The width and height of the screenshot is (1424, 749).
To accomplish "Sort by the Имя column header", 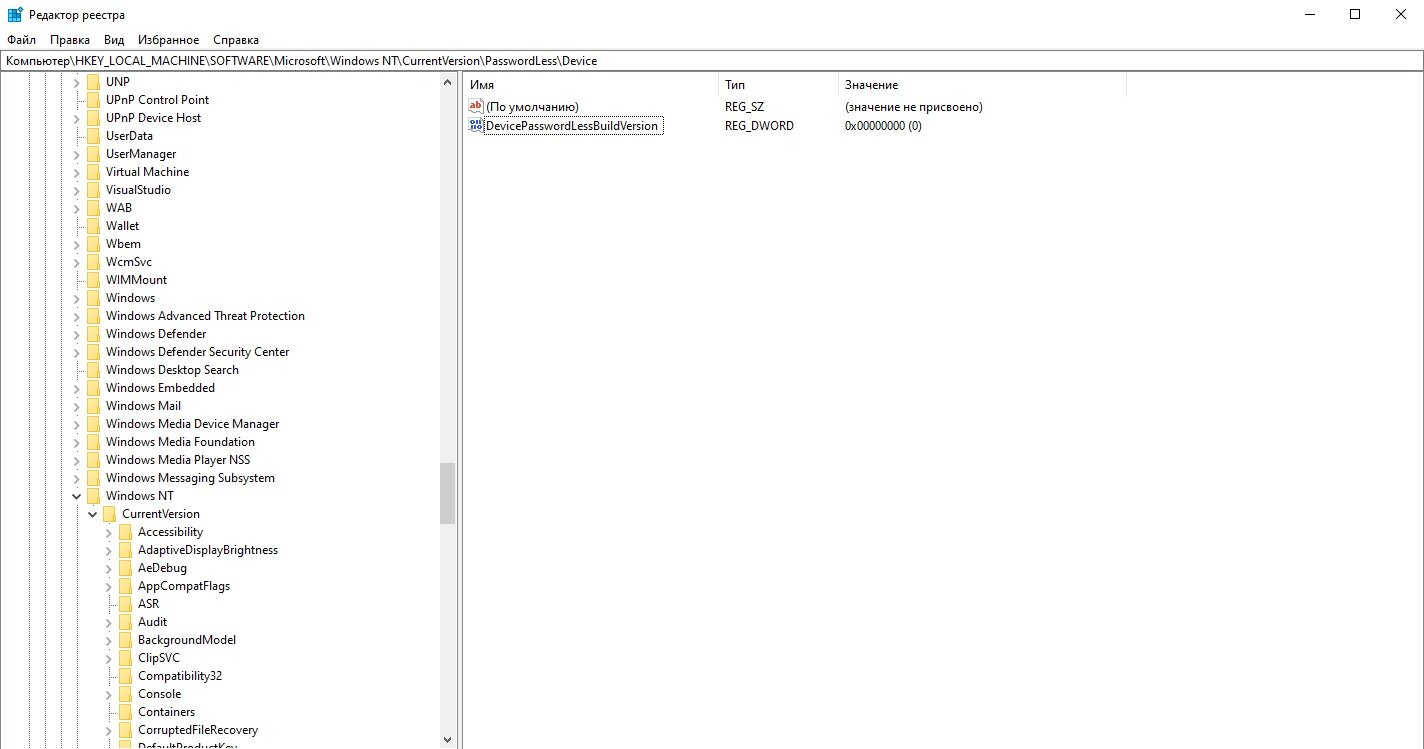I will pyautogui.click(x=591, y=85).
